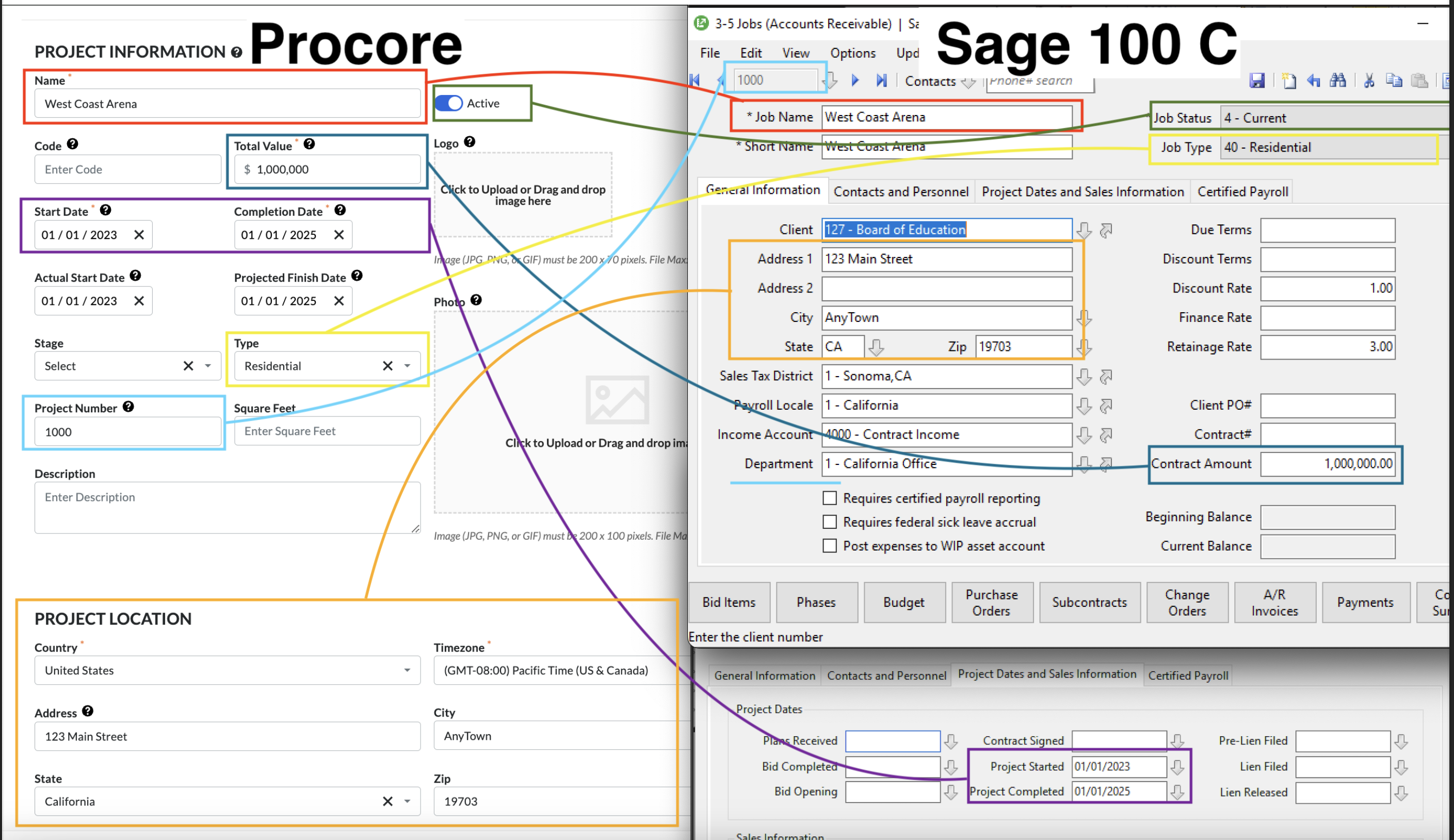Open the Timezone Pacific Time dropdown

click(x=561, y=670)
